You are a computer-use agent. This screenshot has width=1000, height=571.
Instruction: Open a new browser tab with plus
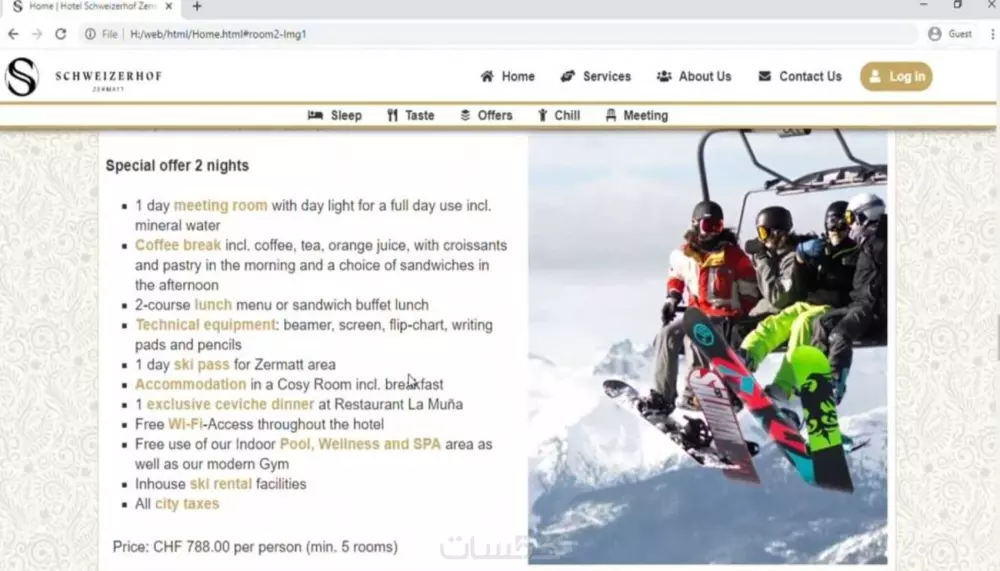[197, 6]
